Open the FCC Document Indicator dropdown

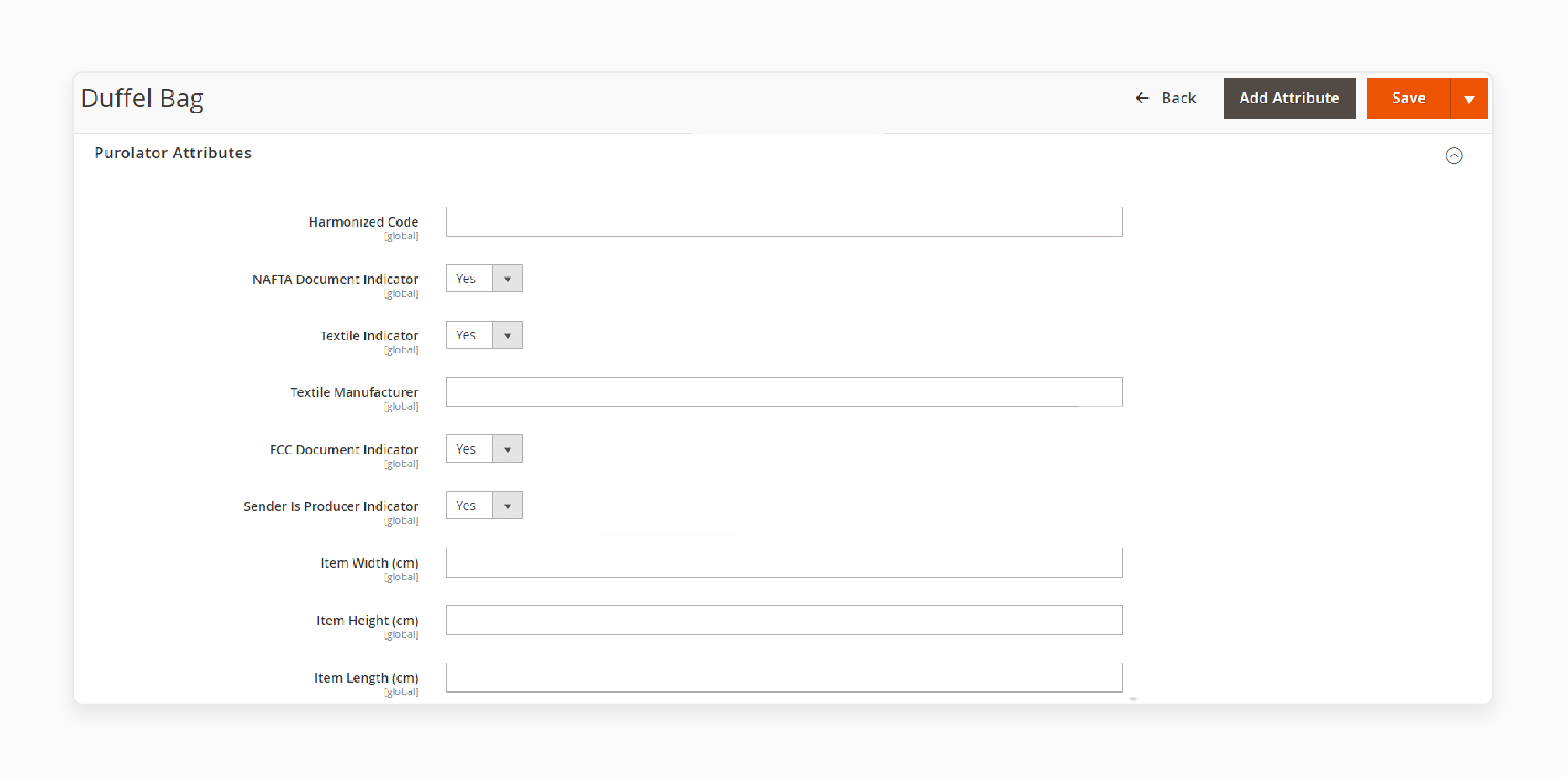(485, 449)
